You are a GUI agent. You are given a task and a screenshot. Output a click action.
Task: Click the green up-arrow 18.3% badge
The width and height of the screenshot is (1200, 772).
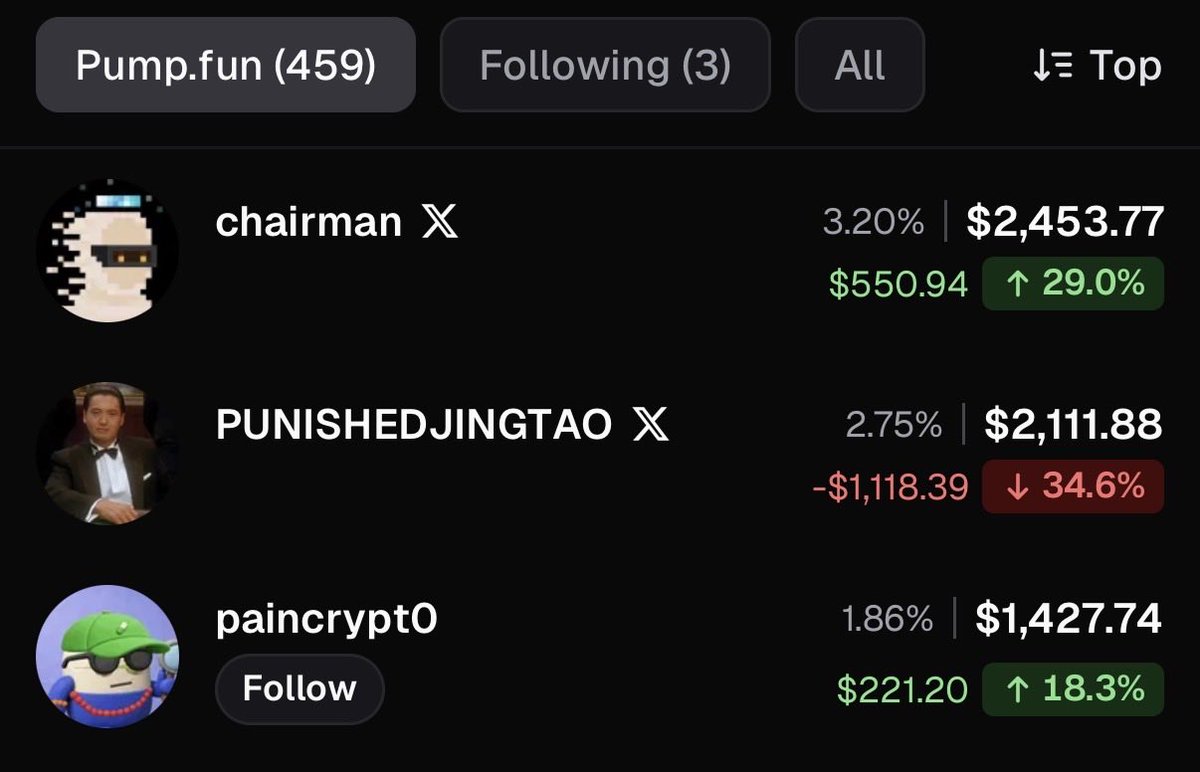[x=1073, y=689]
